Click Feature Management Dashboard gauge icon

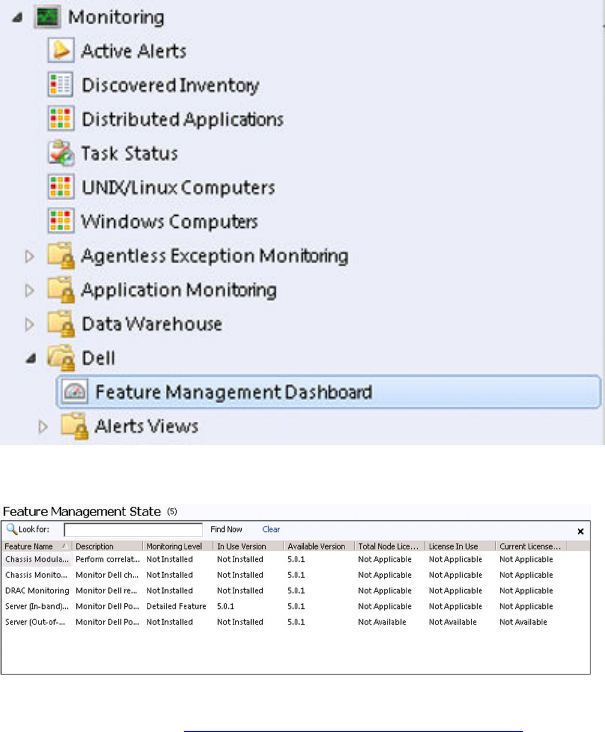74,392
